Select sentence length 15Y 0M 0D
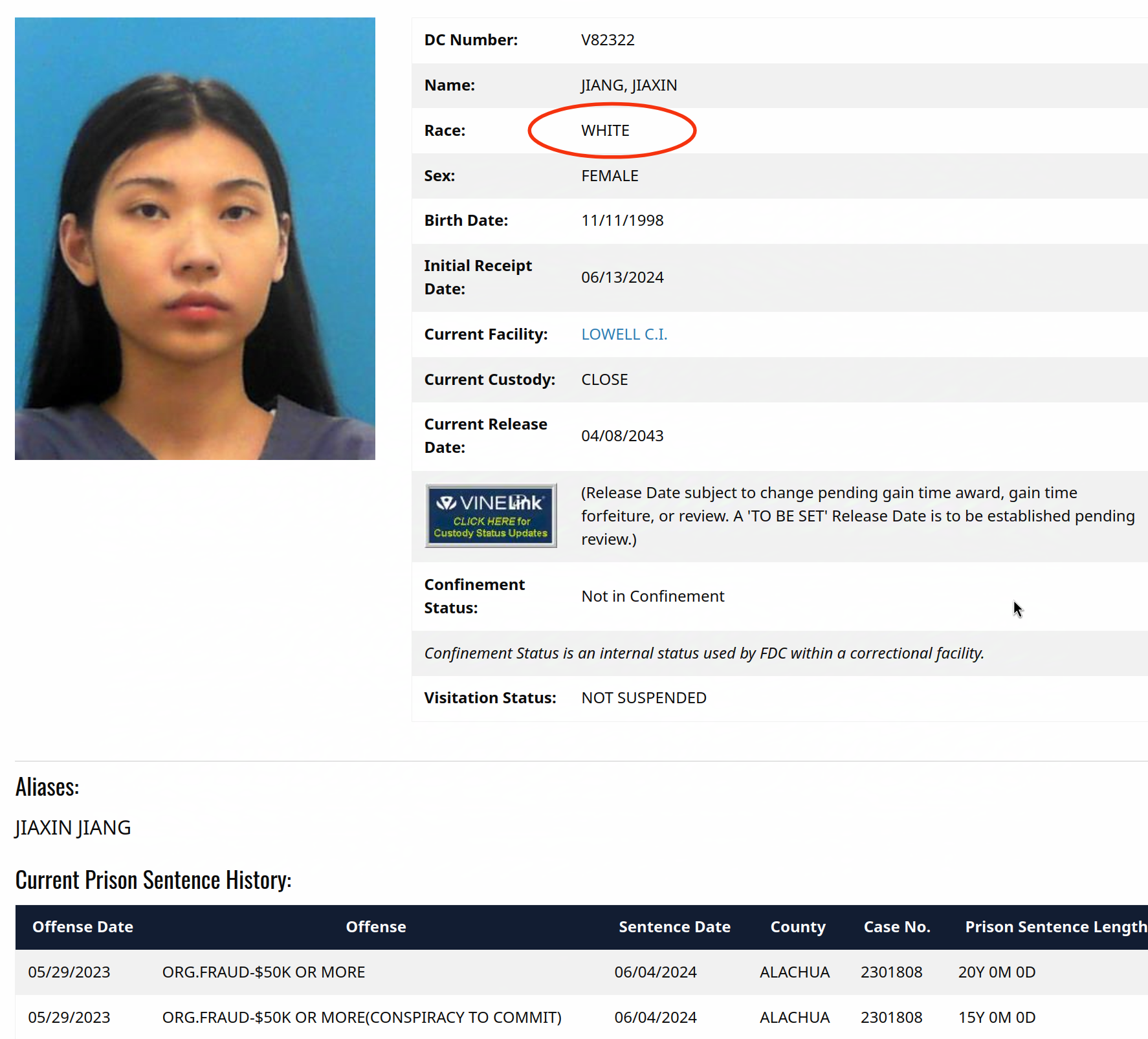The height and width of the screenshot is (1039, 1148). (997, 1018)
